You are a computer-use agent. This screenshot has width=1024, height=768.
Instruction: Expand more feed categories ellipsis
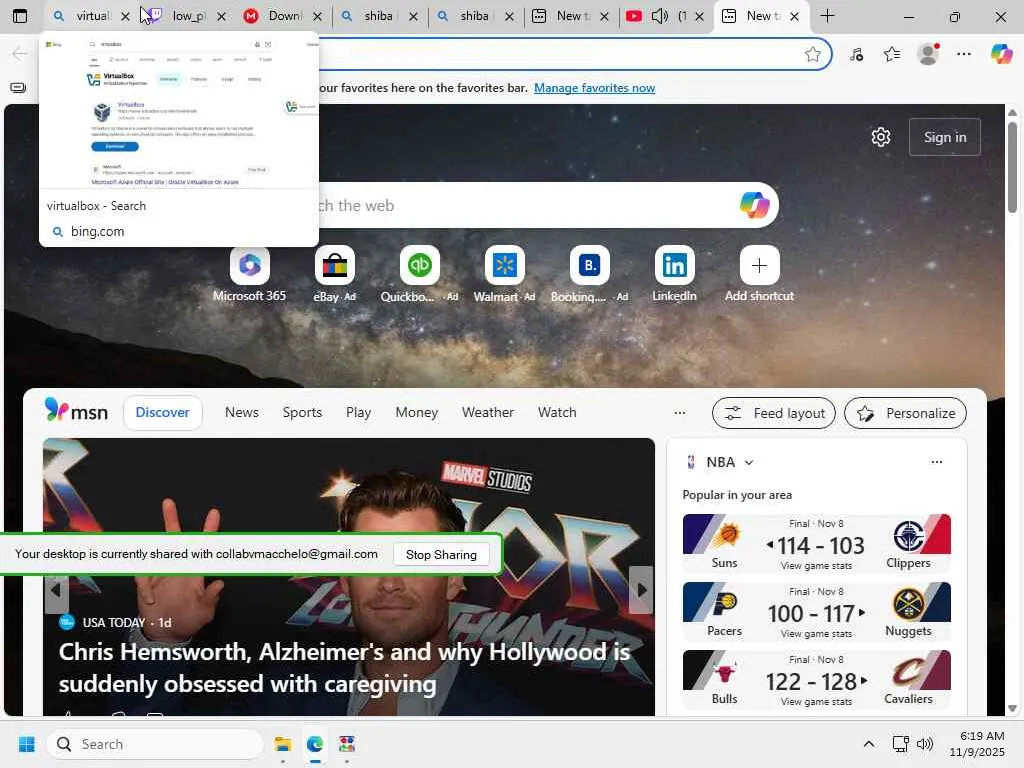click(679, 413)
